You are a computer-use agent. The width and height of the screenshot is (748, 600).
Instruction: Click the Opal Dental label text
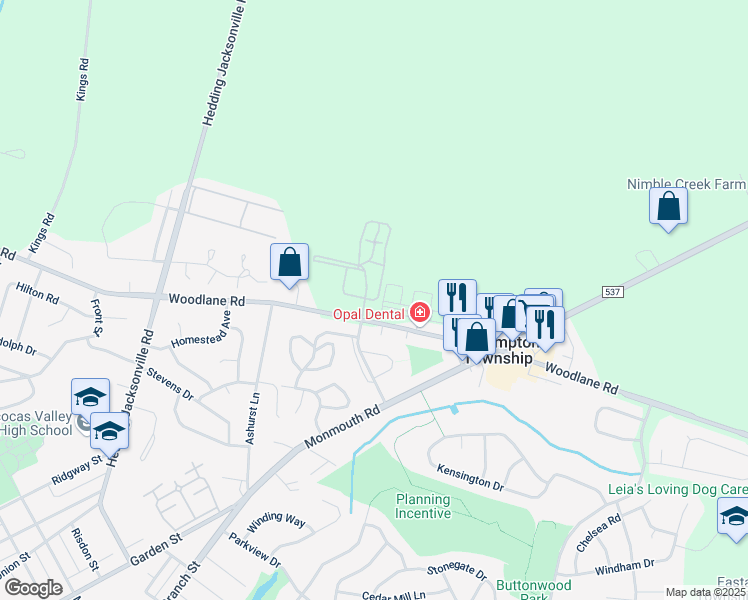369,314
